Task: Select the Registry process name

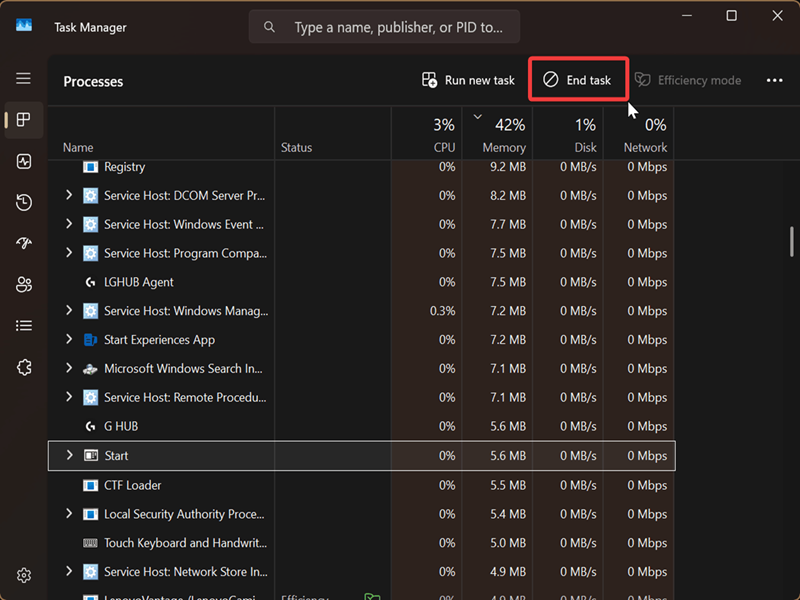Action: pyautogui.click(x=124, y=167)
